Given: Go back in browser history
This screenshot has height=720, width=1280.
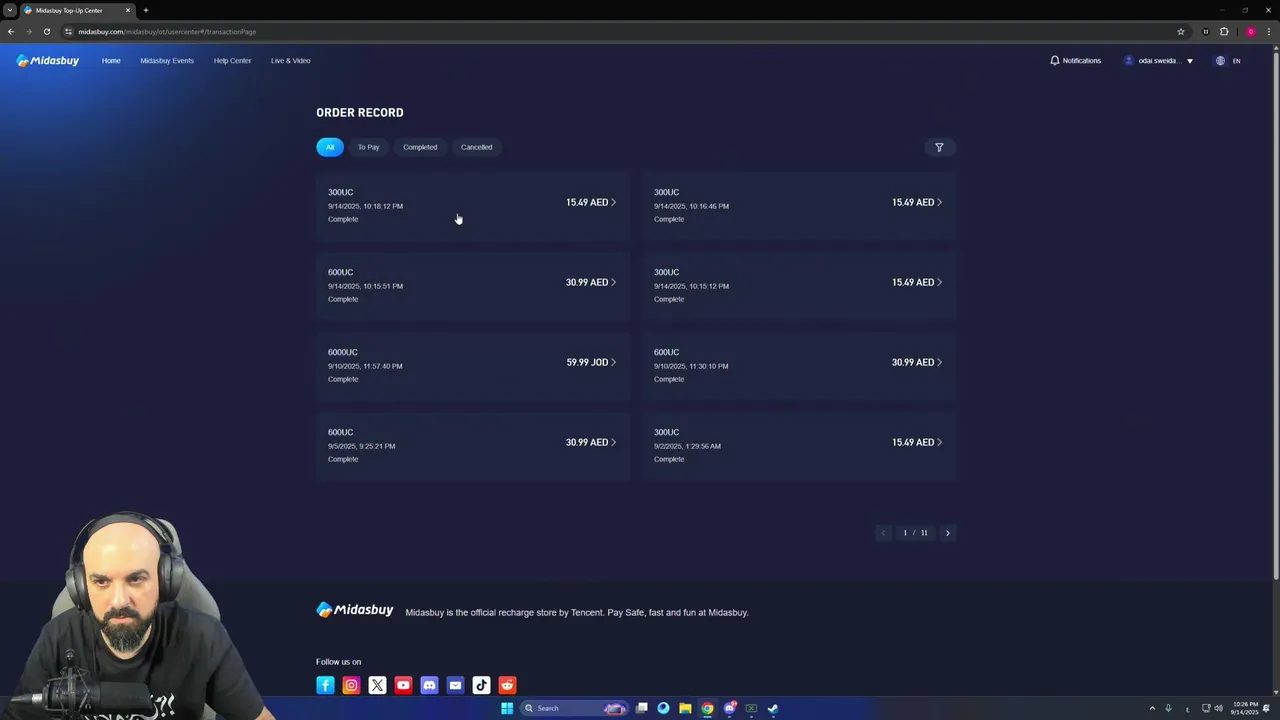Looking at the screenshot, I should [11, 31].
